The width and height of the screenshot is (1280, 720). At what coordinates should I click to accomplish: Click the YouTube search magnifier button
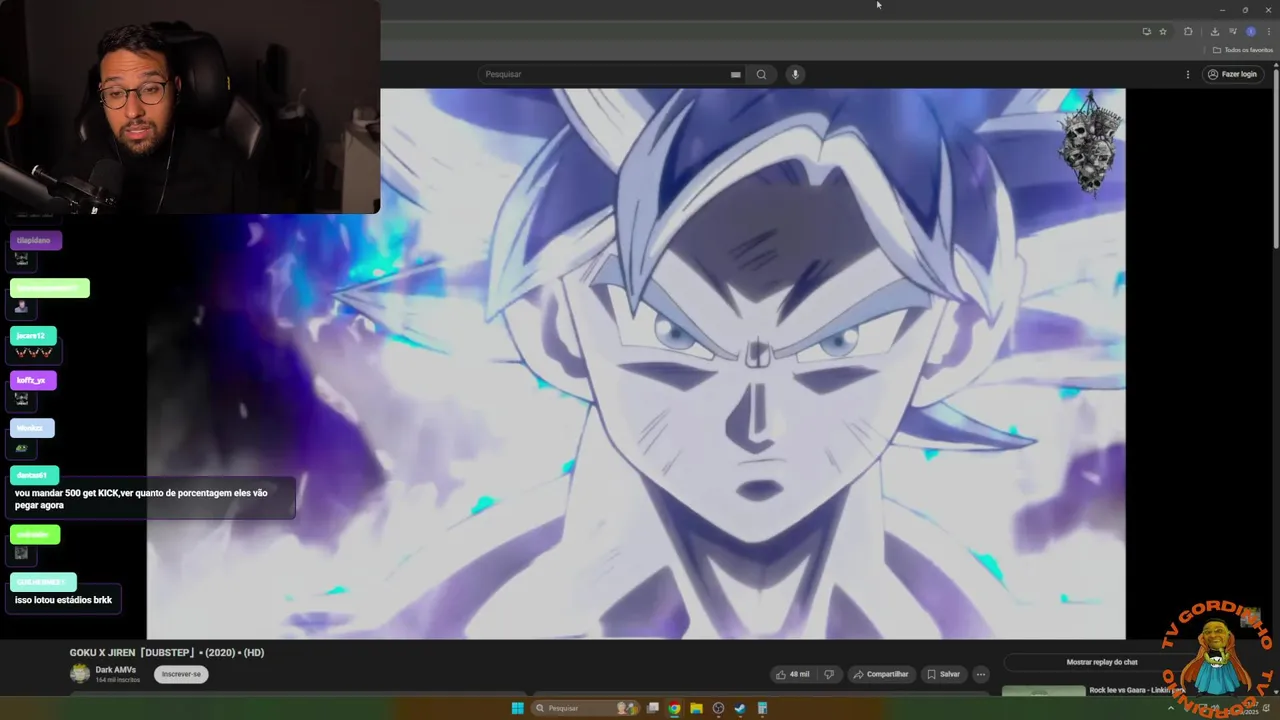761,74
